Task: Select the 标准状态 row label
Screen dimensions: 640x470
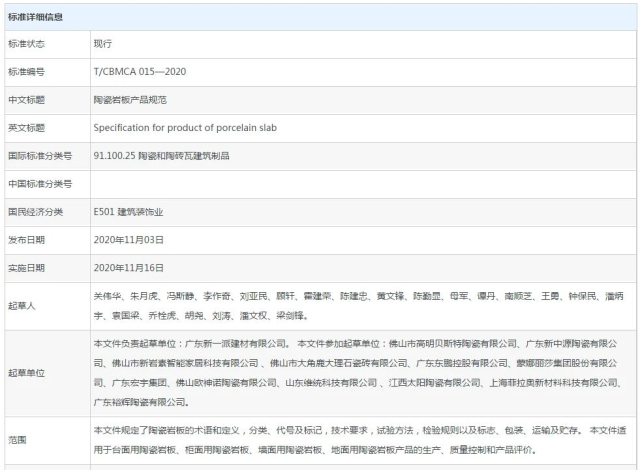Action: (27, 44)
